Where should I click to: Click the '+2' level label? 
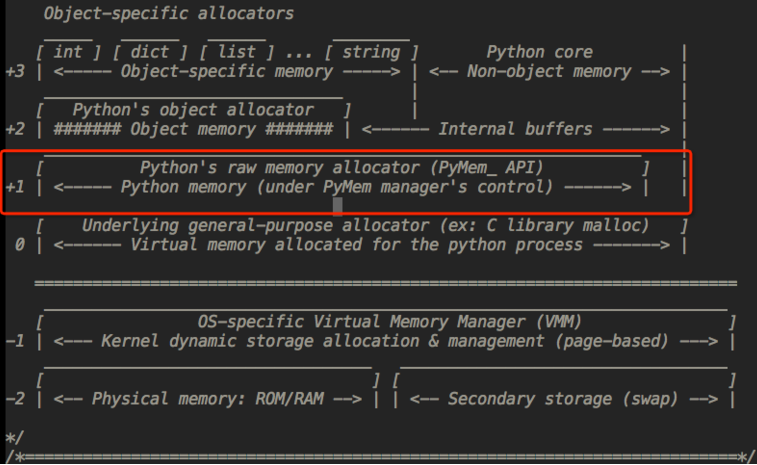tap(15, 129)
